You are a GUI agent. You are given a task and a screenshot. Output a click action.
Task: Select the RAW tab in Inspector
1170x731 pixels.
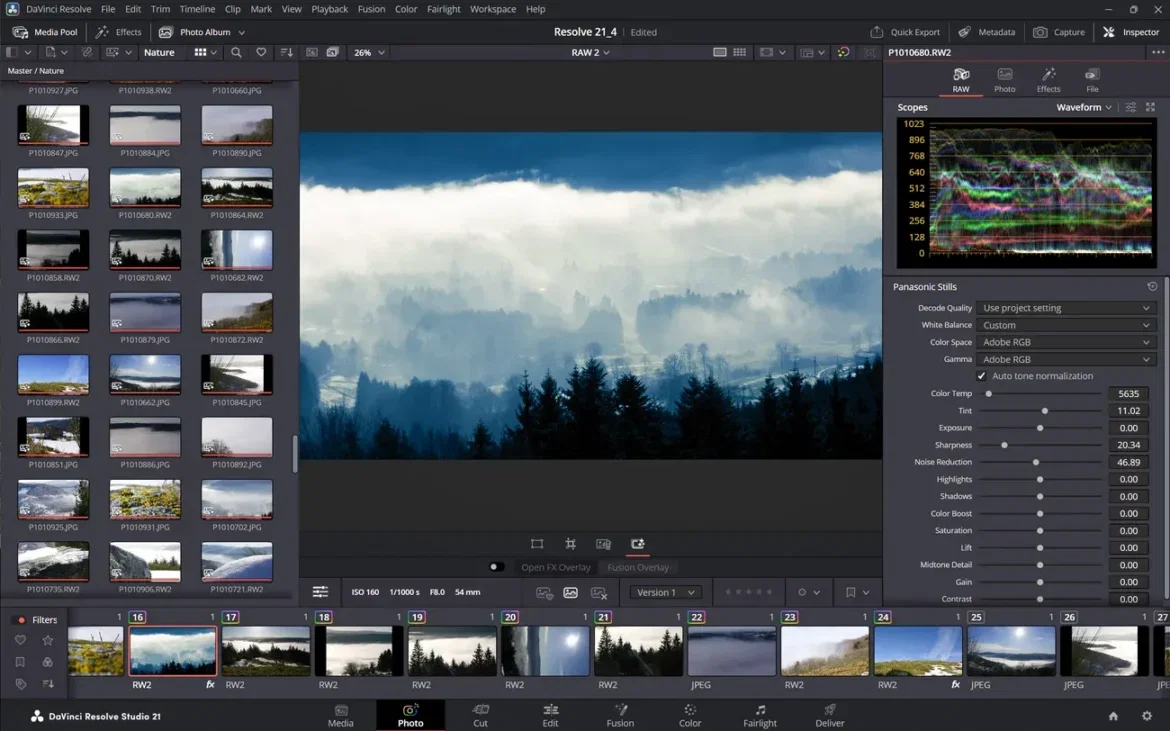(x=961, y=80)
